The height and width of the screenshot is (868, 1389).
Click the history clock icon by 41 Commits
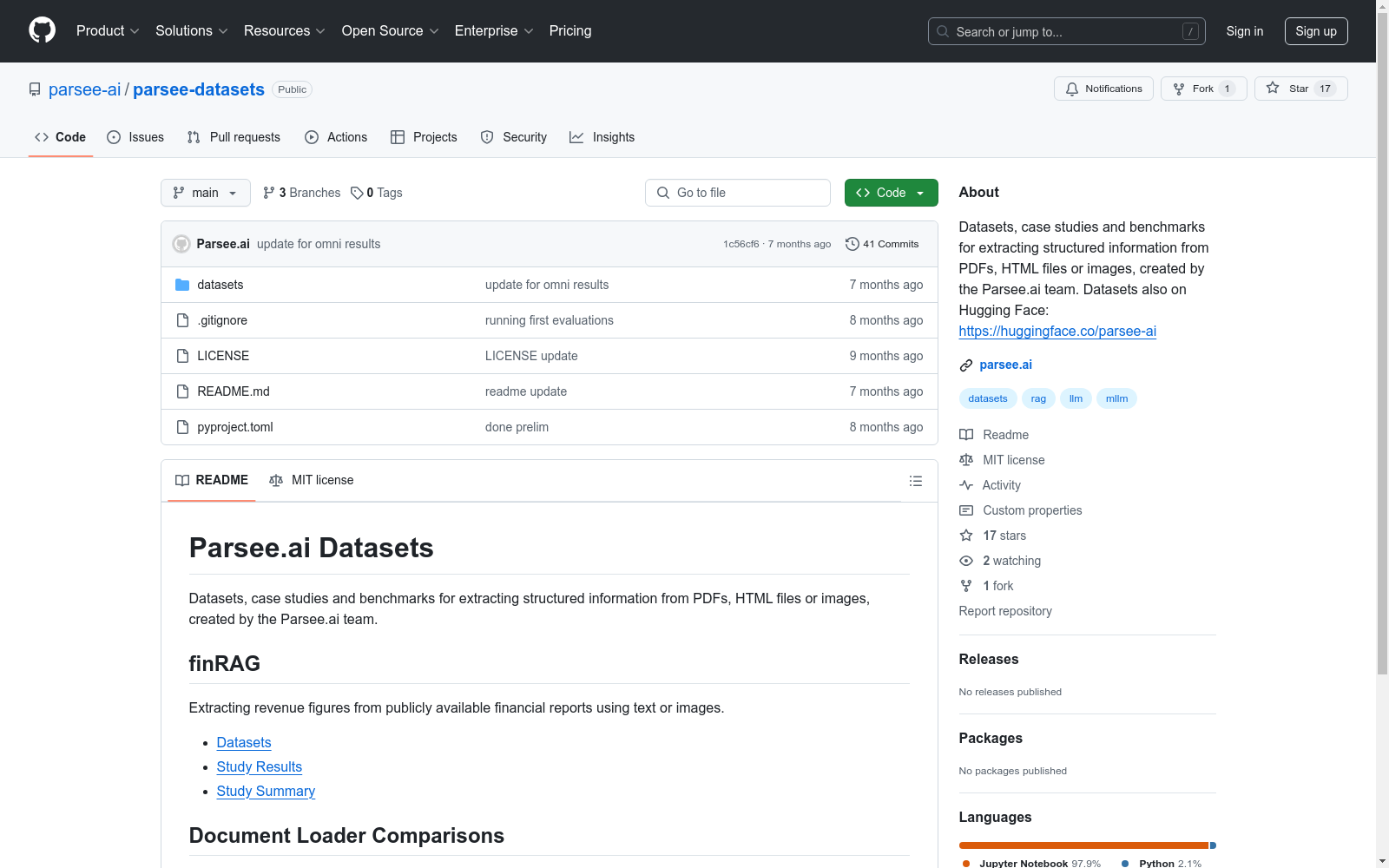[x=852, y=244]
